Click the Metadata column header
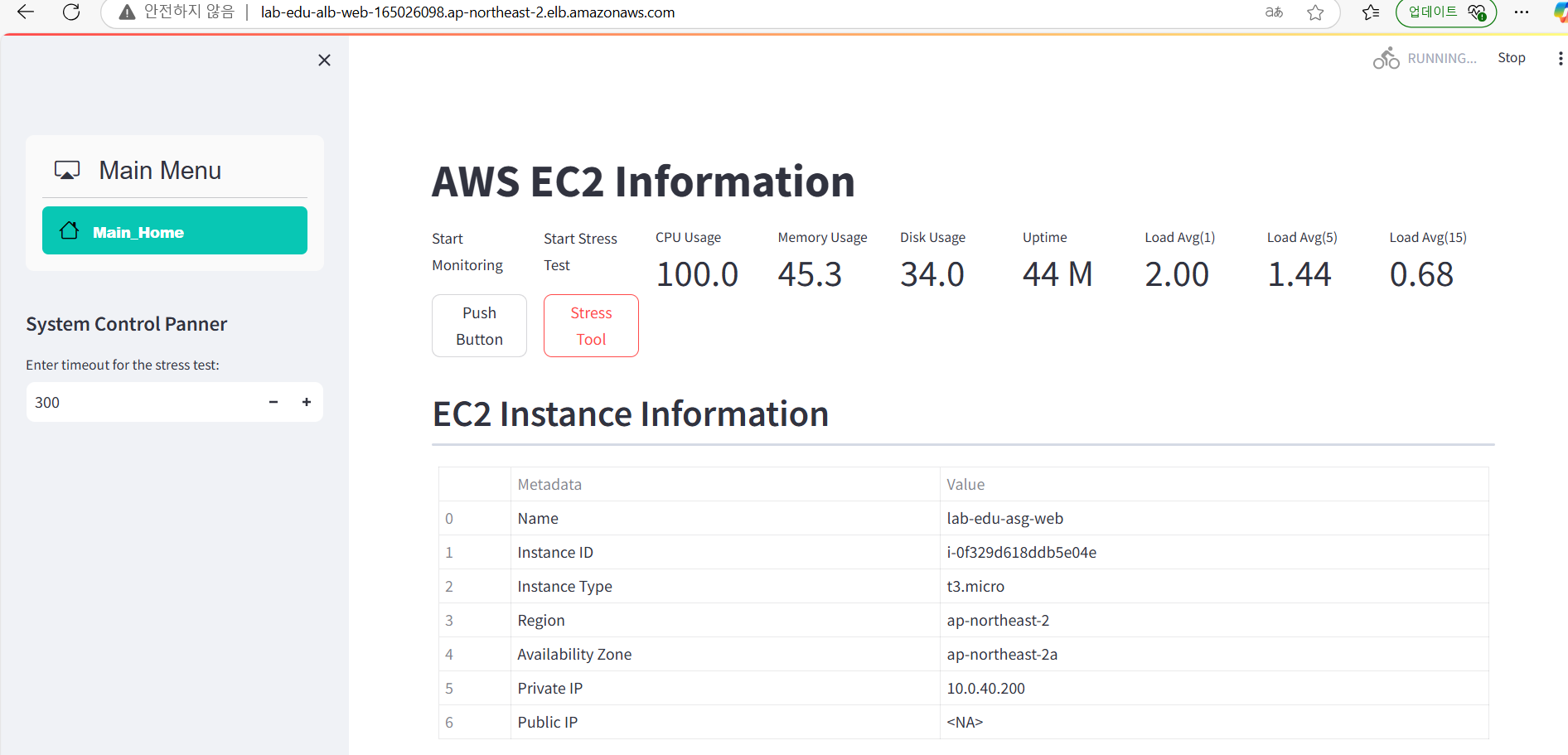The width and height of the screenshot is (1568, 755). (x=725, y=484)
